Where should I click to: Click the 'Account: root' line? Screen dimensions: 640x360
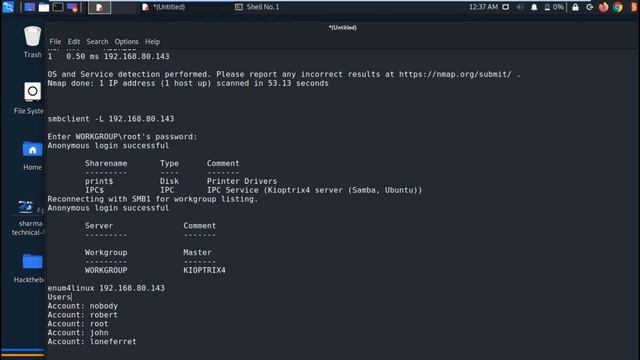tap(78, 324)
